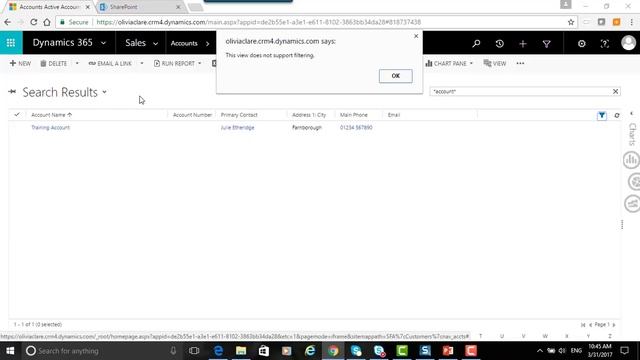640x360 pixels.
Task: Click the Windows Search for anything box
Action: (102, 351)
